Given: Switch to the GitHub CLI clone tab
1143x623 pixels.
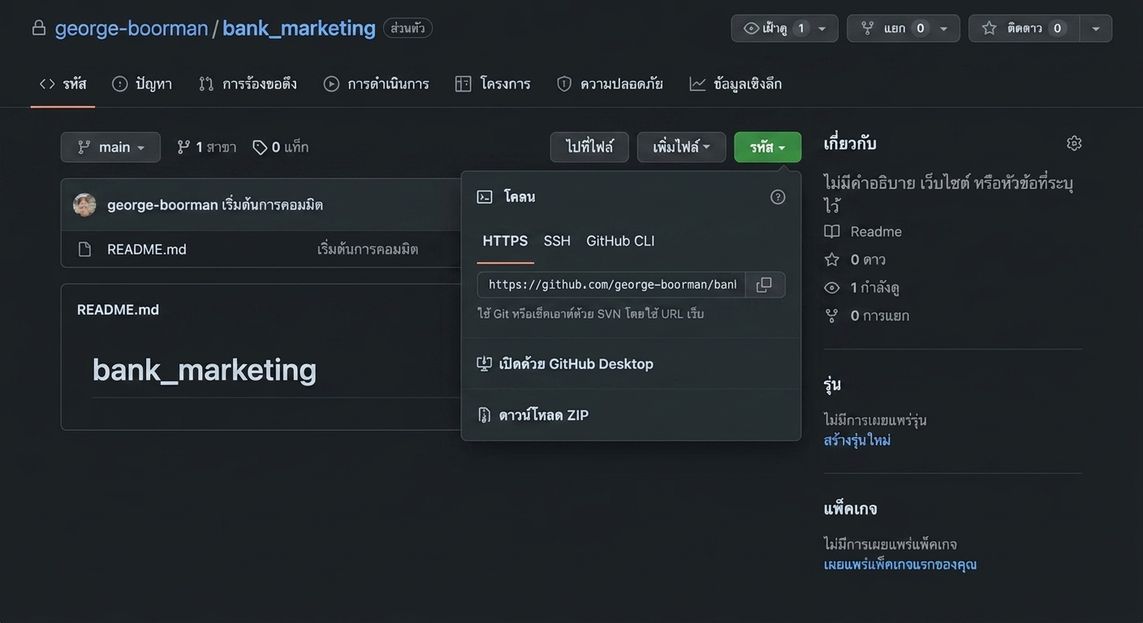Looking at the screenshot, I should tap(620, 241).
